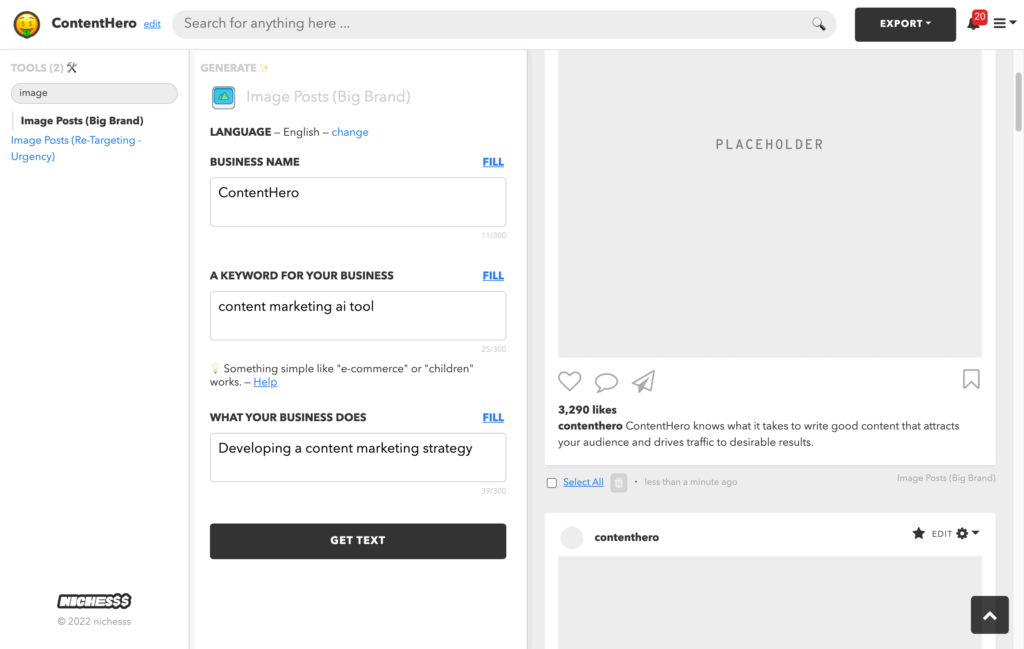Screen dimensions: 1024x649
Task: Click the ContentHero money-face logo
Action: click(27, 24)
